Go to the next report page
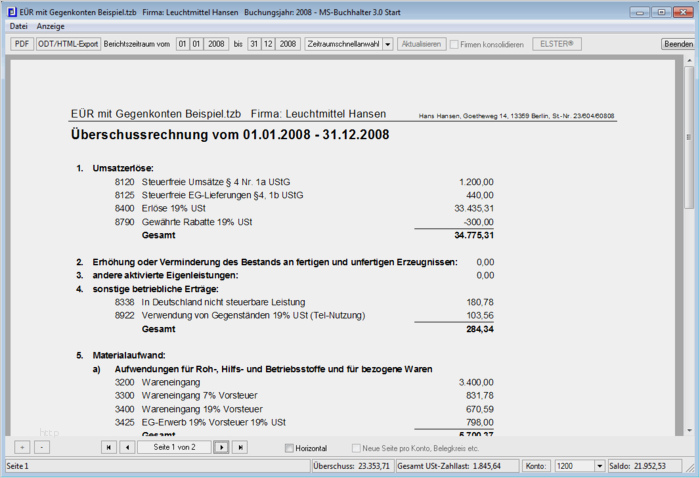 (x=221, y=447)
